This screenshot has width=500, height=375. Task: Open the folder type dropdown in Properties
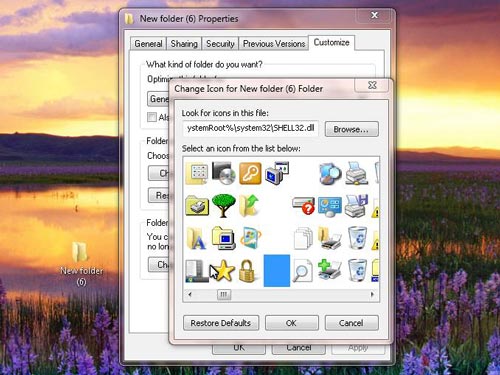coord(159,99)
